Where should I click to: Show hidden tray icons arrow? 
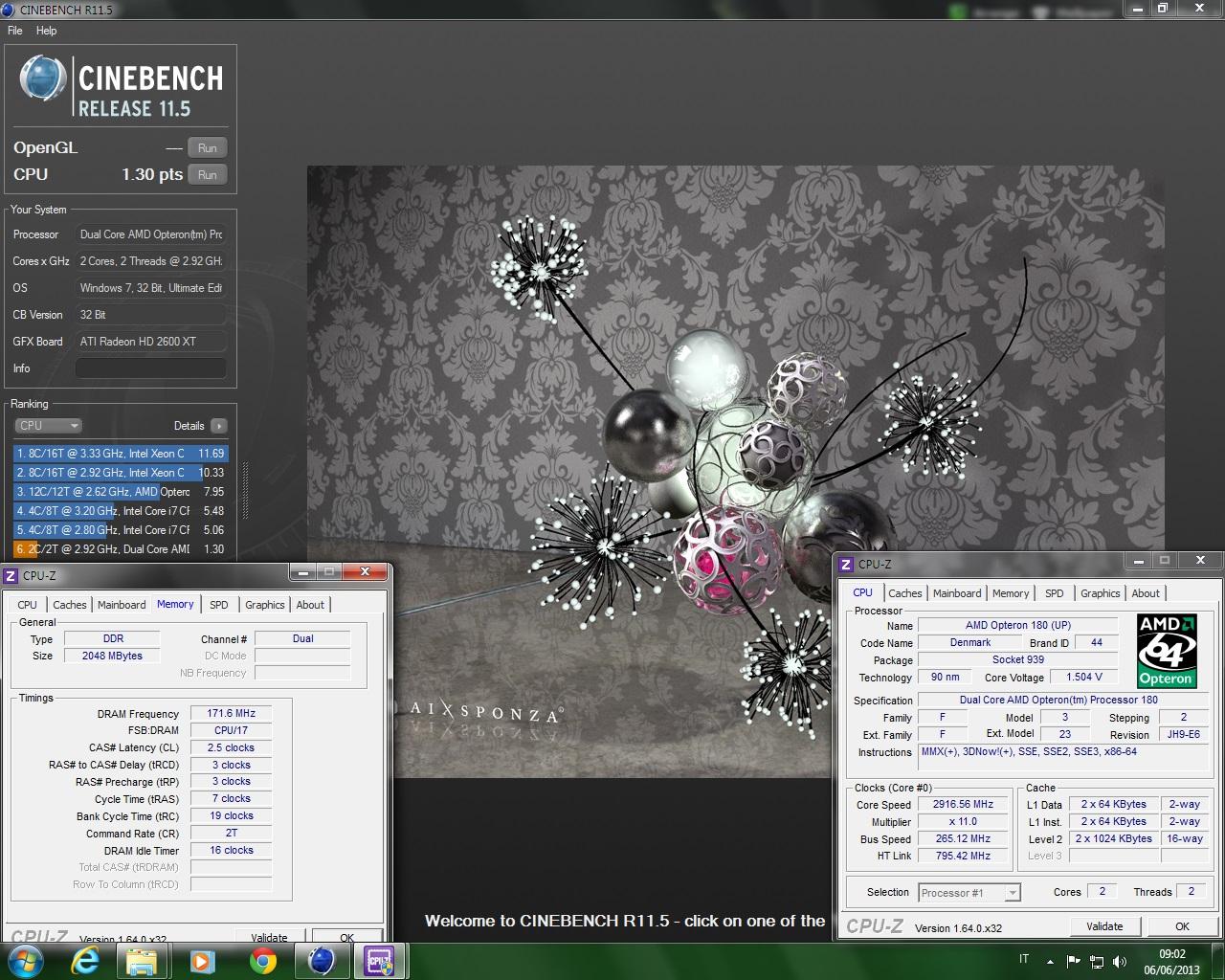(1050, 961)
